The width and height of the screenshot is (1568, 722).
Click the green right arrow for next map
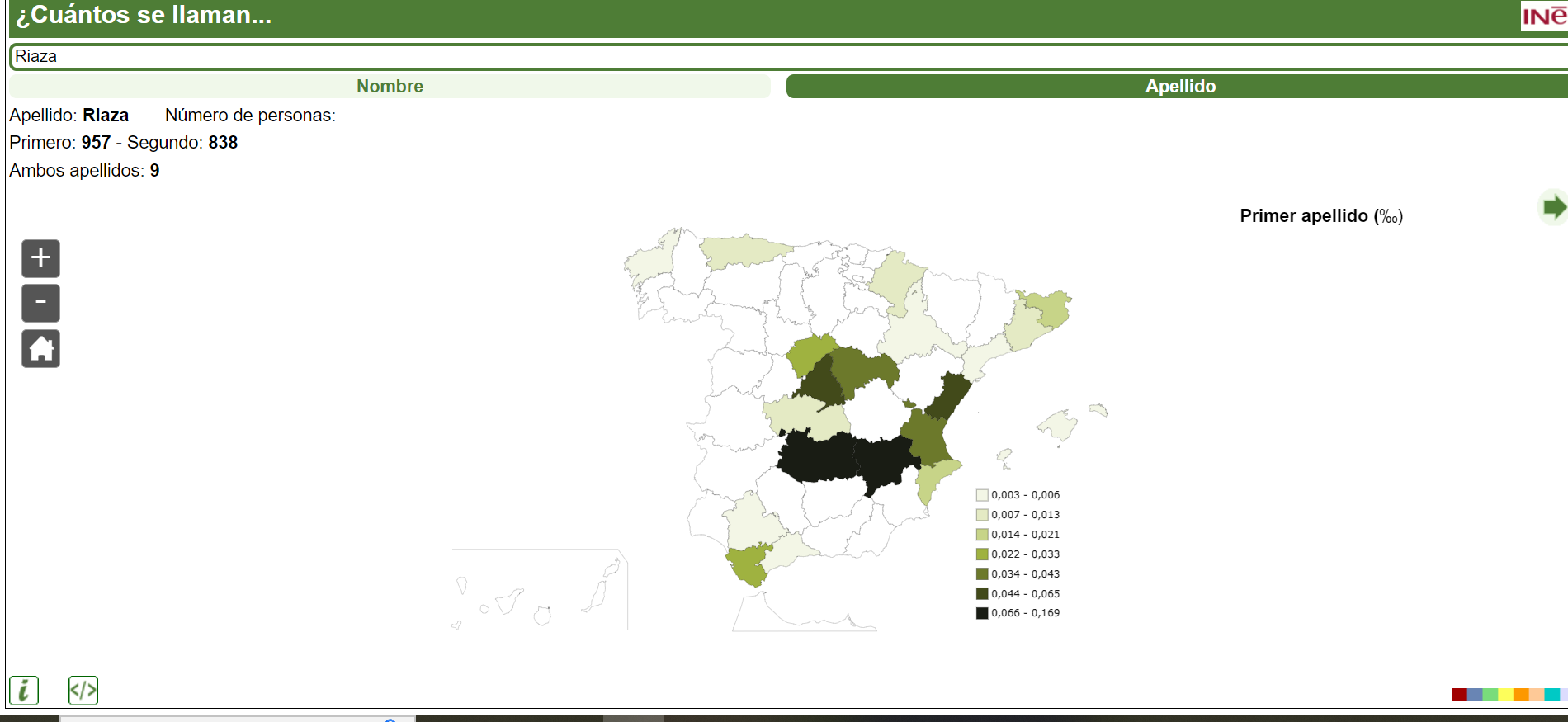point(1553,207)
